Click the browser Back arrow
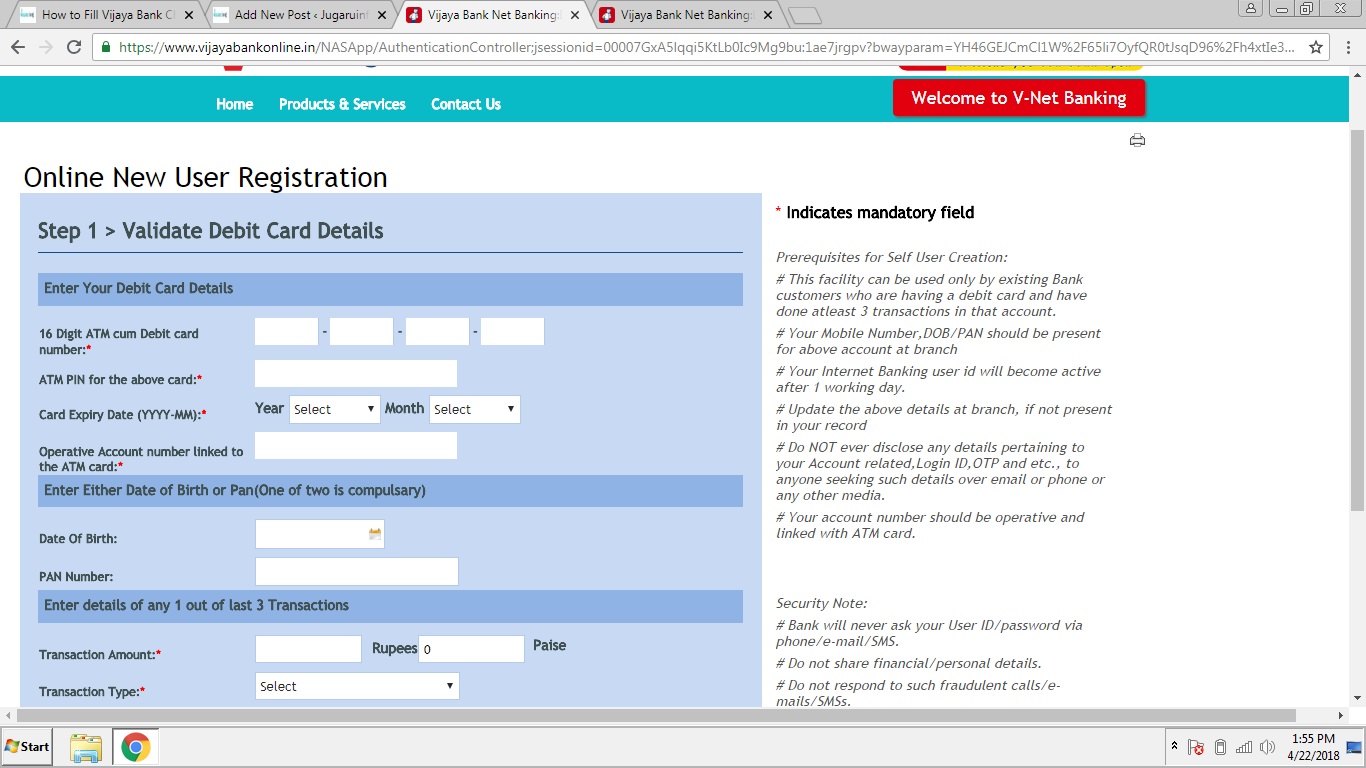The image size is (1366, 768). (17, 47)
